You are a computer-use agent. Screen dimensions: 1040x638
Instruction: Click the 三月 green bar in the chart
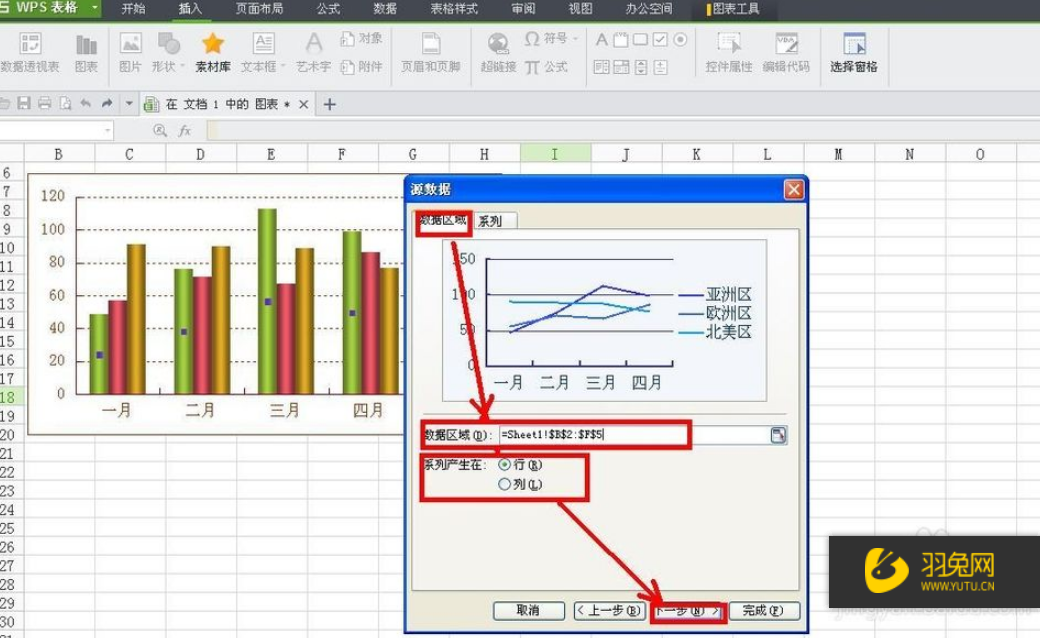268,302
